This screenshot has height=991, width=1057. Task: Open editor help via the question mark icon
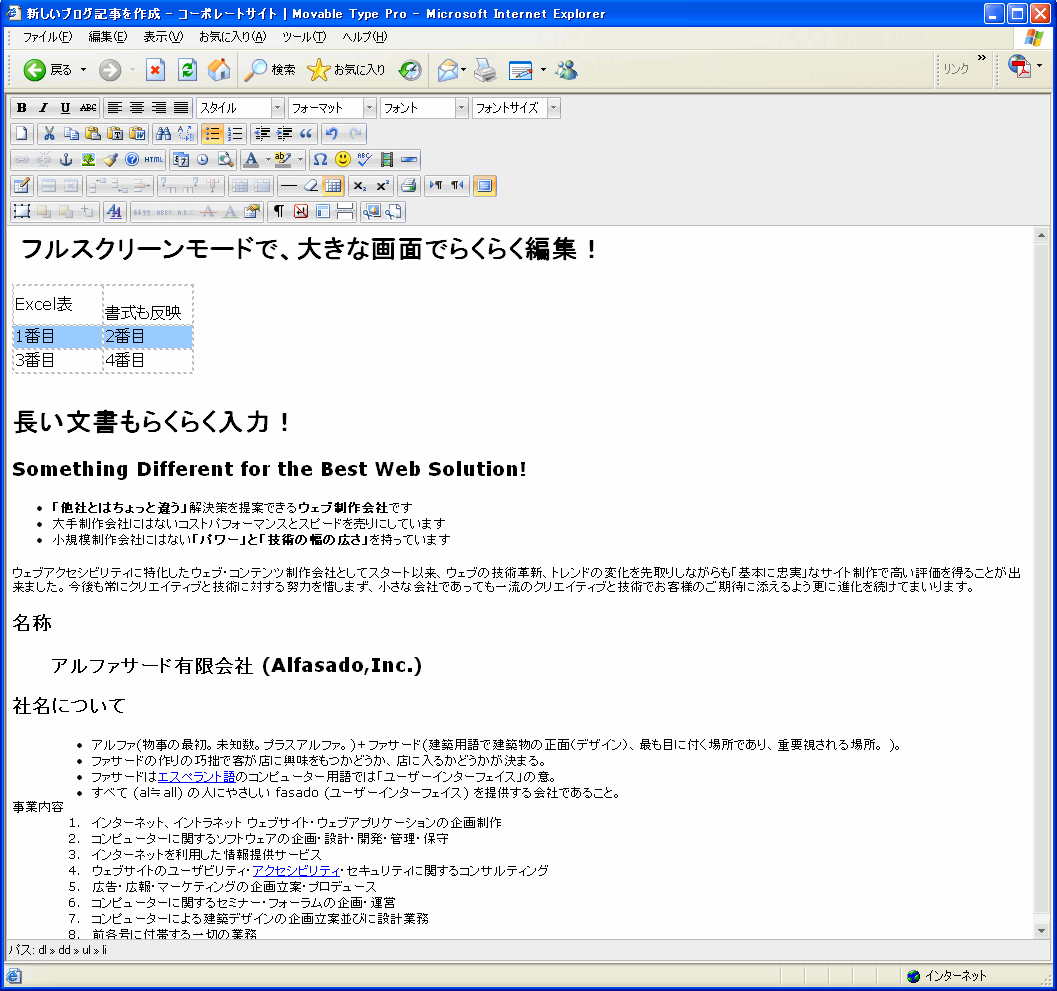coord(132,160)
